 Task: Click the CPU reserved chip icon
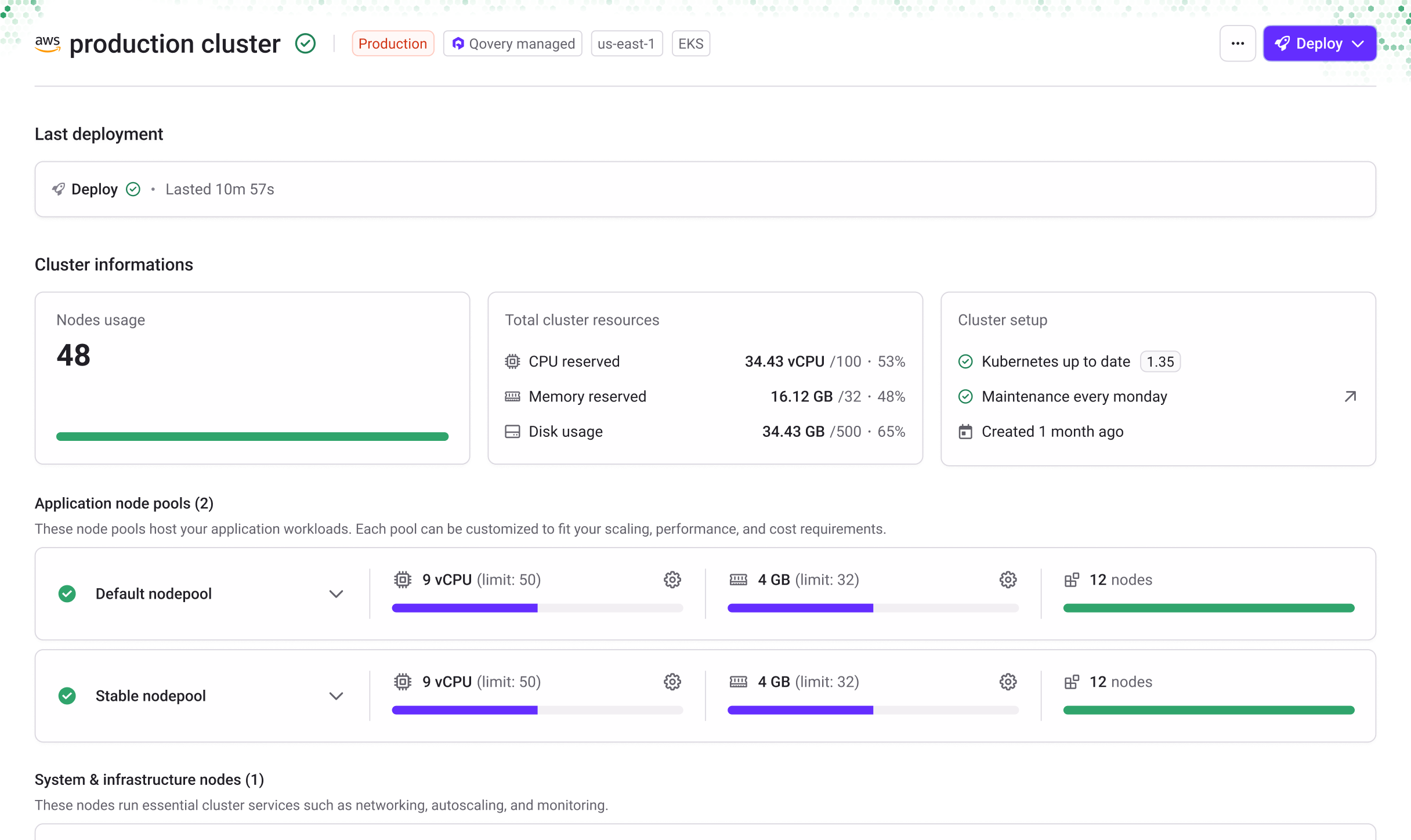point(512,361)
